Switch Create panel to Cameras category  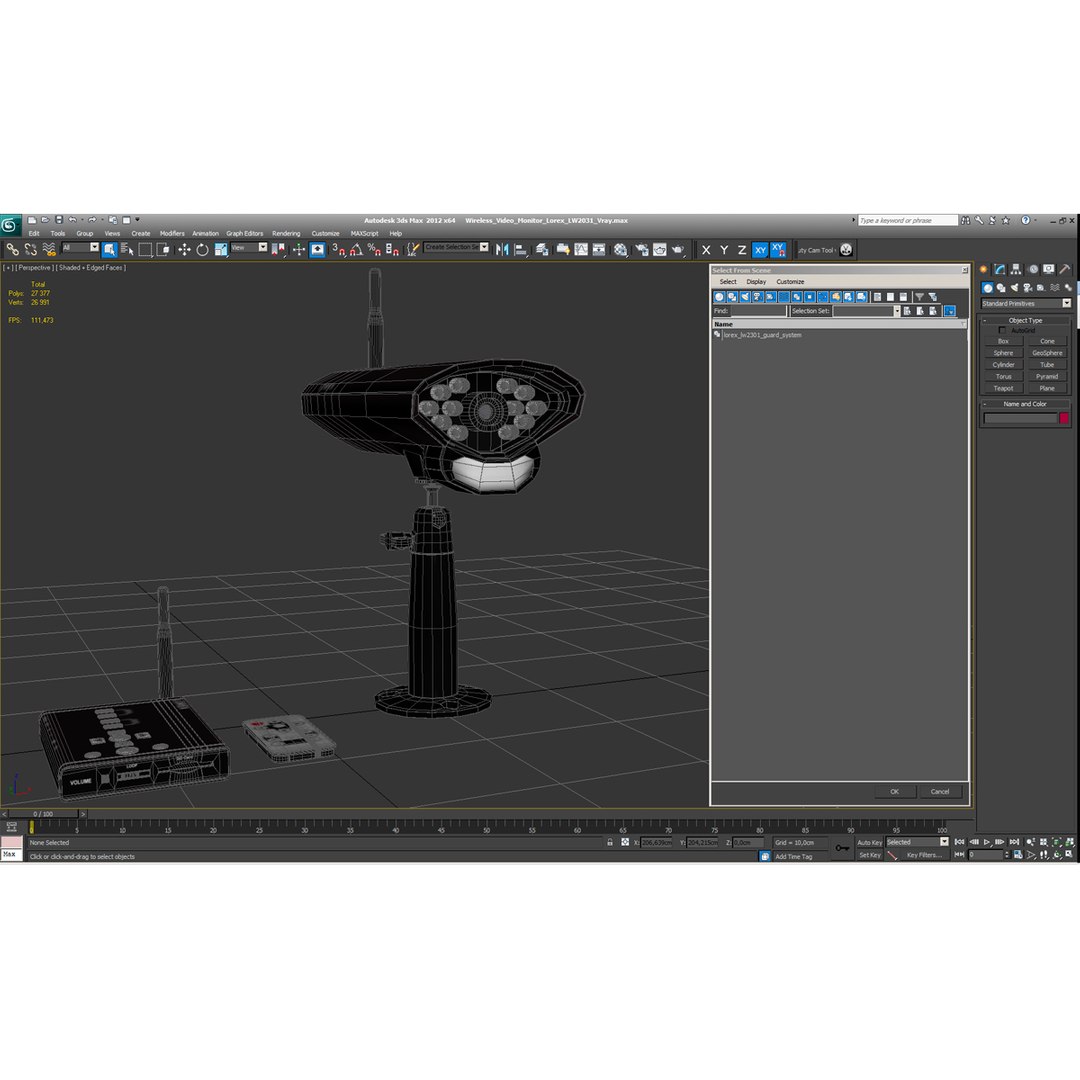pyautogui.click(x=1027, y=288)
